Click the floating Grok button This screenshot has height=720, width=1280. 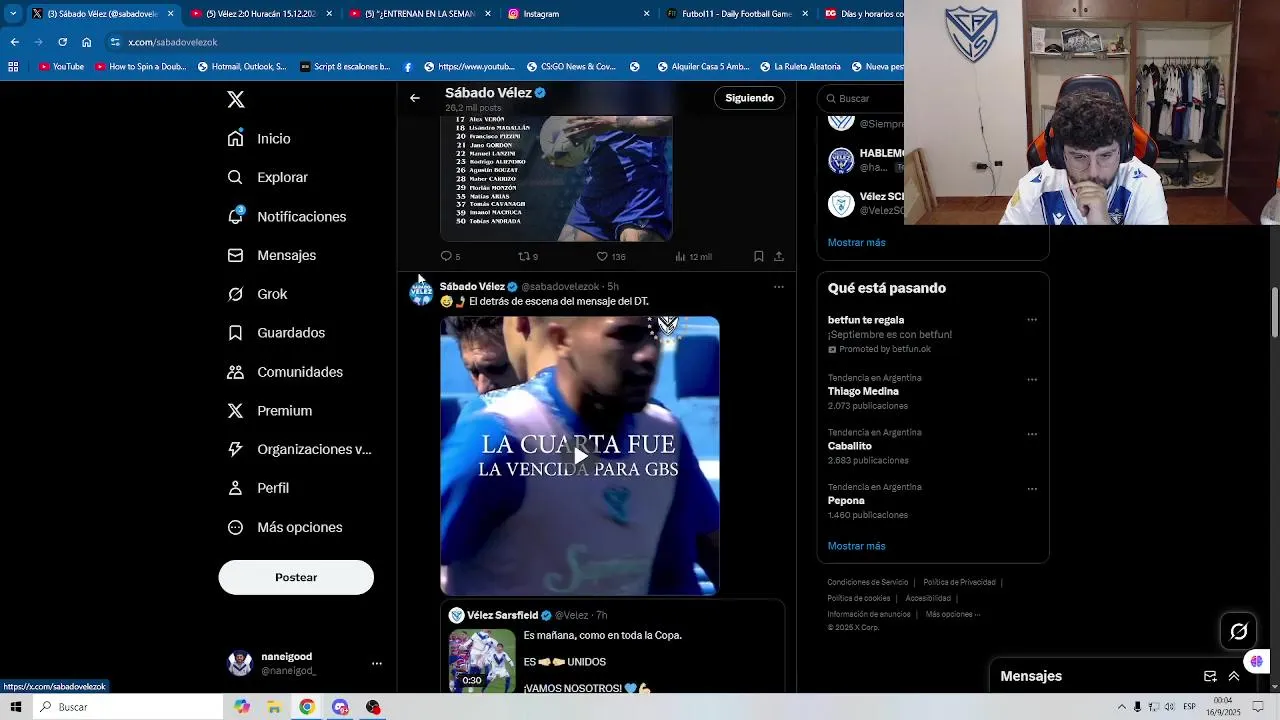tap(1239, 631)
